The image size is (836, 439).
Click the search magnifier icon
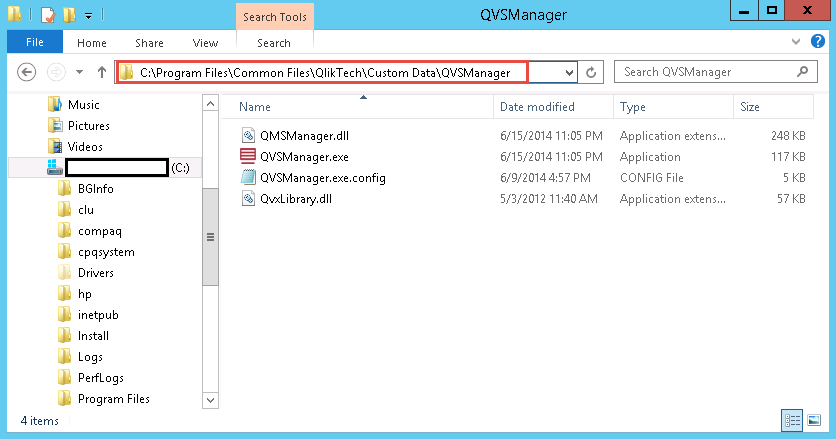tap(802, 71)
